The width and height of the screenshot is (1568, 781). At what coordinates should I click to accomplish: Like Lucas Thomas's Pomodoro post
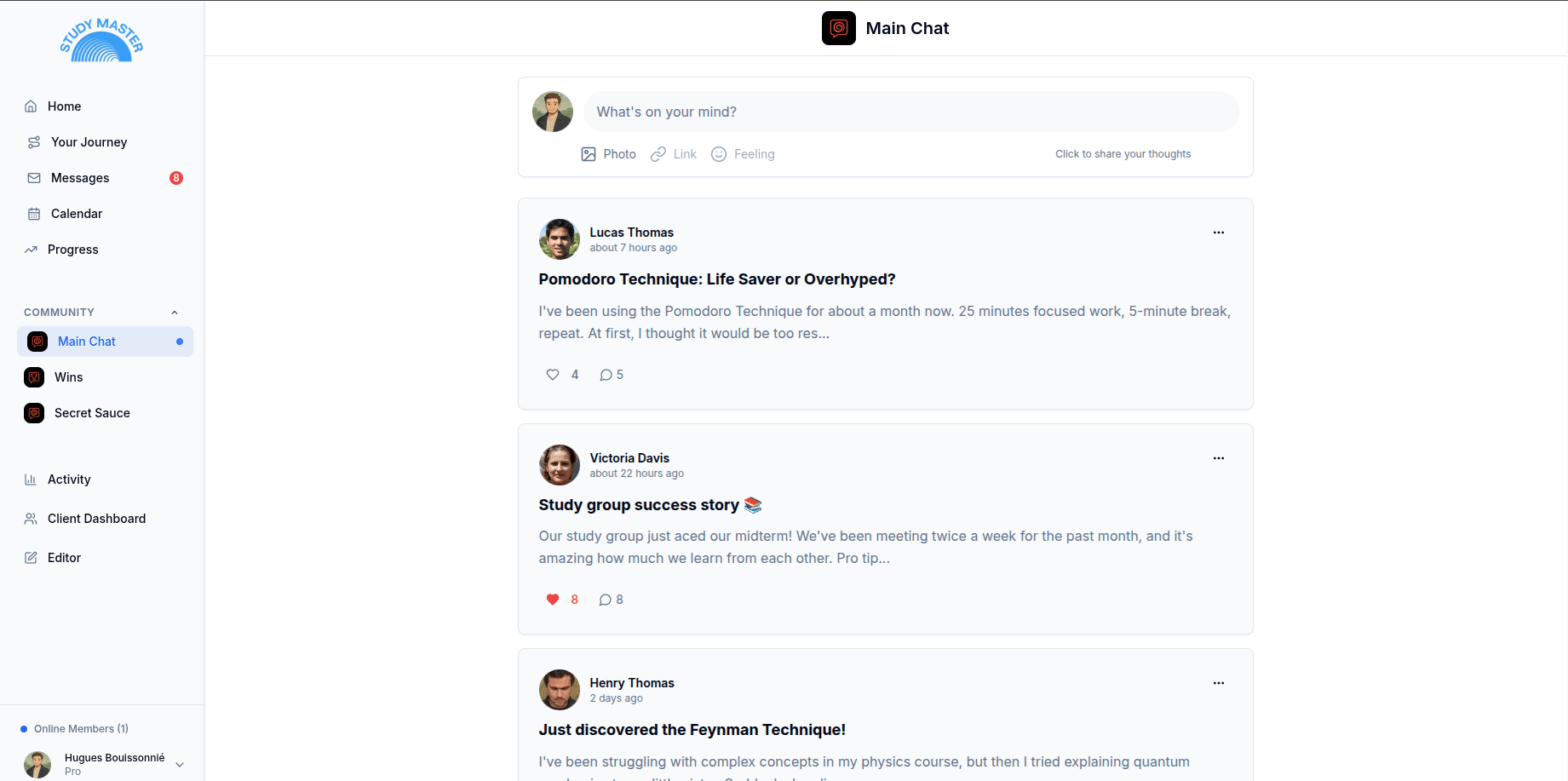552,374
